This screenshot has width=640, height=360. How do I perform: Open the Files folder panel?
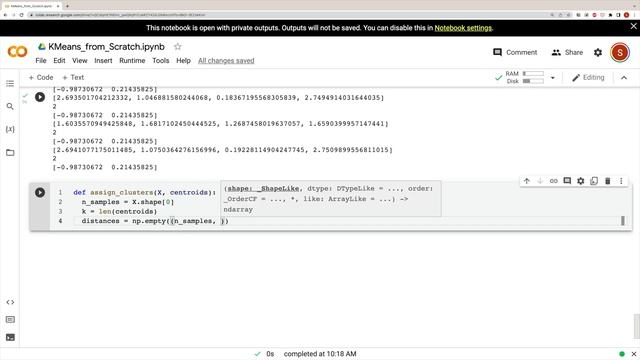coord(10,153)
